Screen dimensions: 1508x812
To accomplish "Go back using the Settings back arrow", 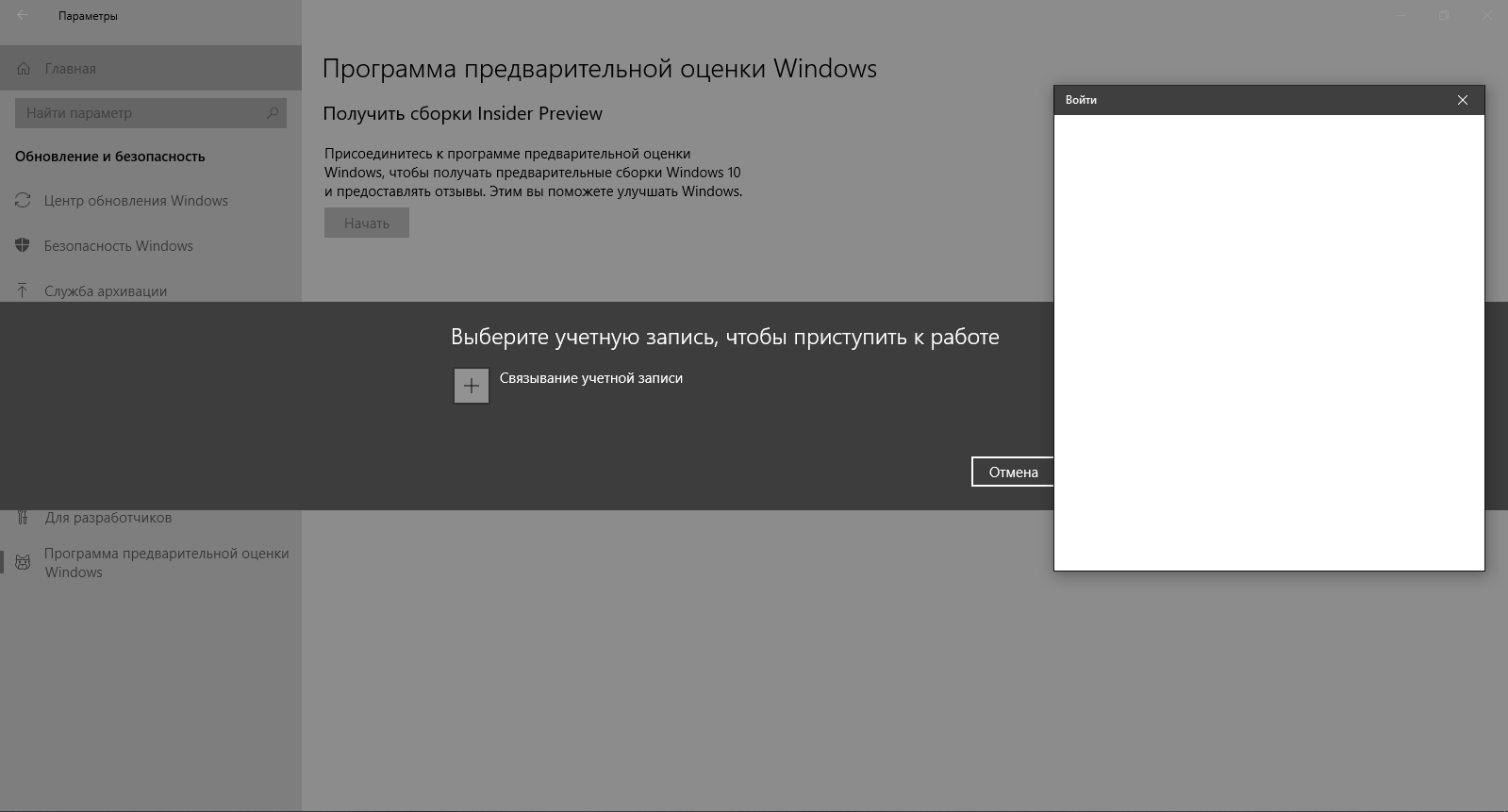I will coord(23,15).
